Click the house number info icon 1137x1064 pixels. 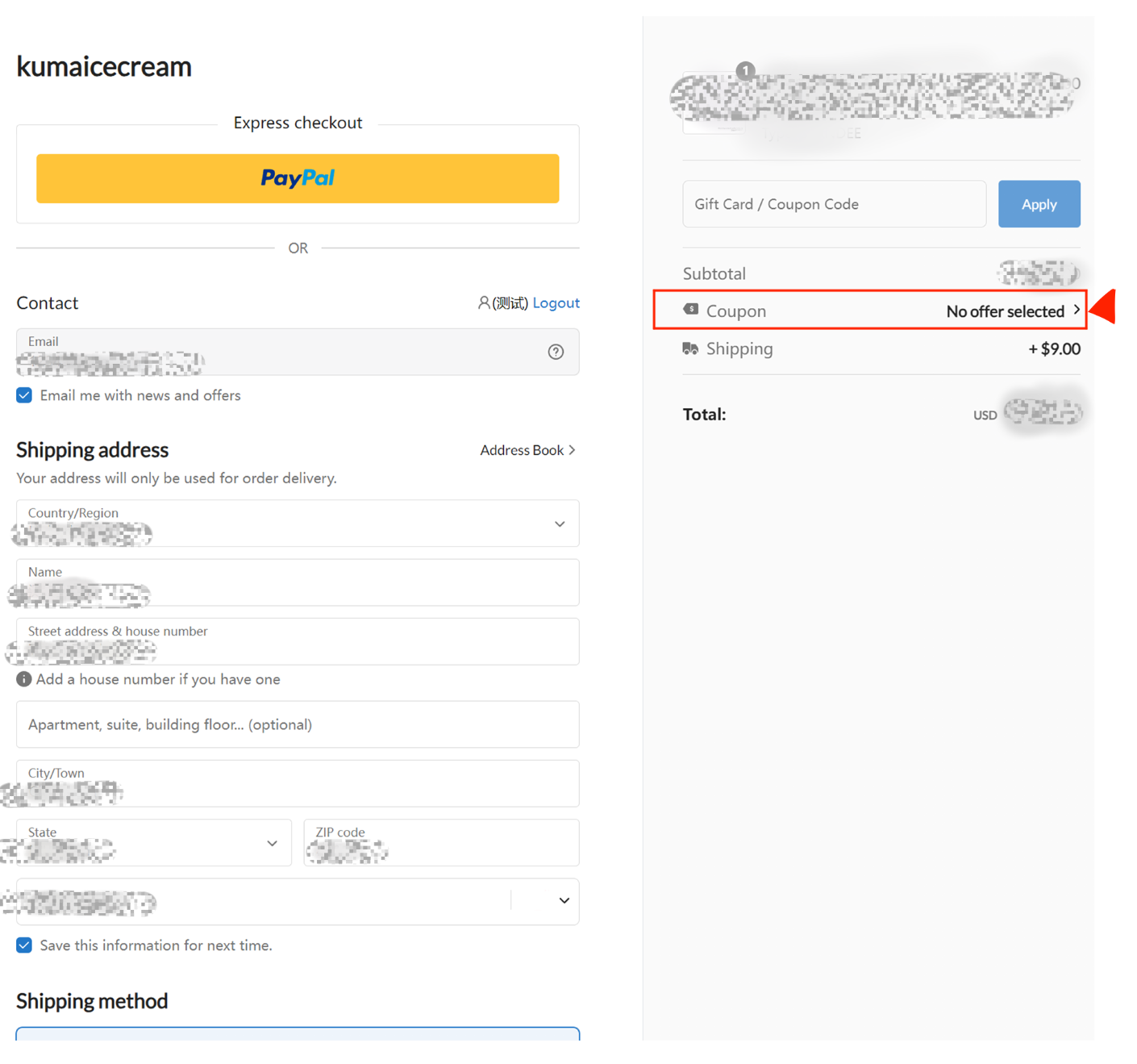click(24, 679)
